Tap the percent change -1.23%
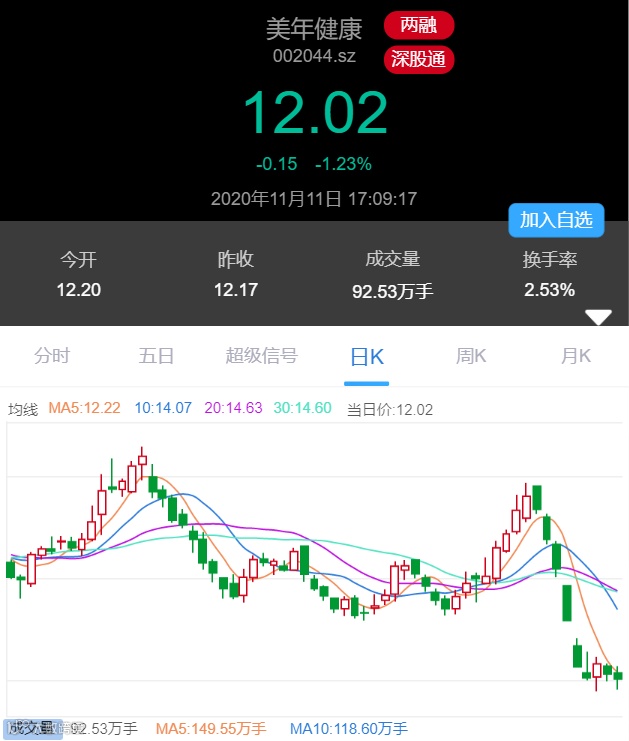The image size is (629, 741). point(344,164)
